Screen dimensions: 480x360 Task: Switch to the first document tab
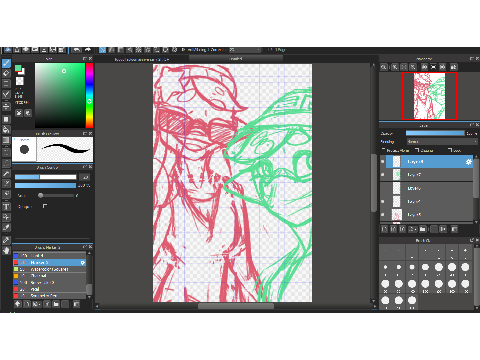point(142,59)
